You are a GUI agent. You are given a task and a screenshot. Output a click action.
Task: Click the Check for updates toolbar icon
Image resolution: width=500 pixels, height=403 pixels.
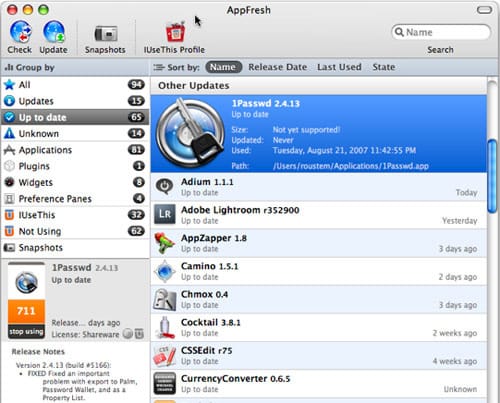point(20,32)
